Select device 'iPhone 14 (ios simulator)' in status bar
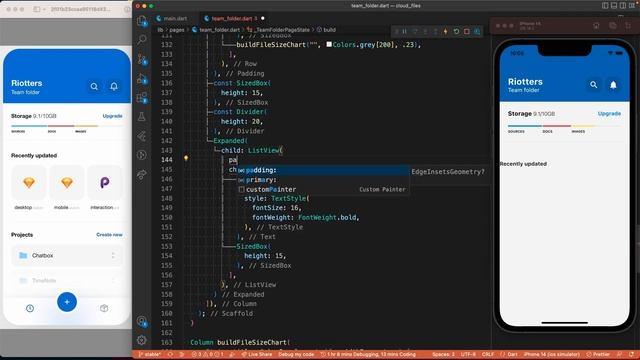The width and height of the screenshot is (640, 360). tap(551, 354)
